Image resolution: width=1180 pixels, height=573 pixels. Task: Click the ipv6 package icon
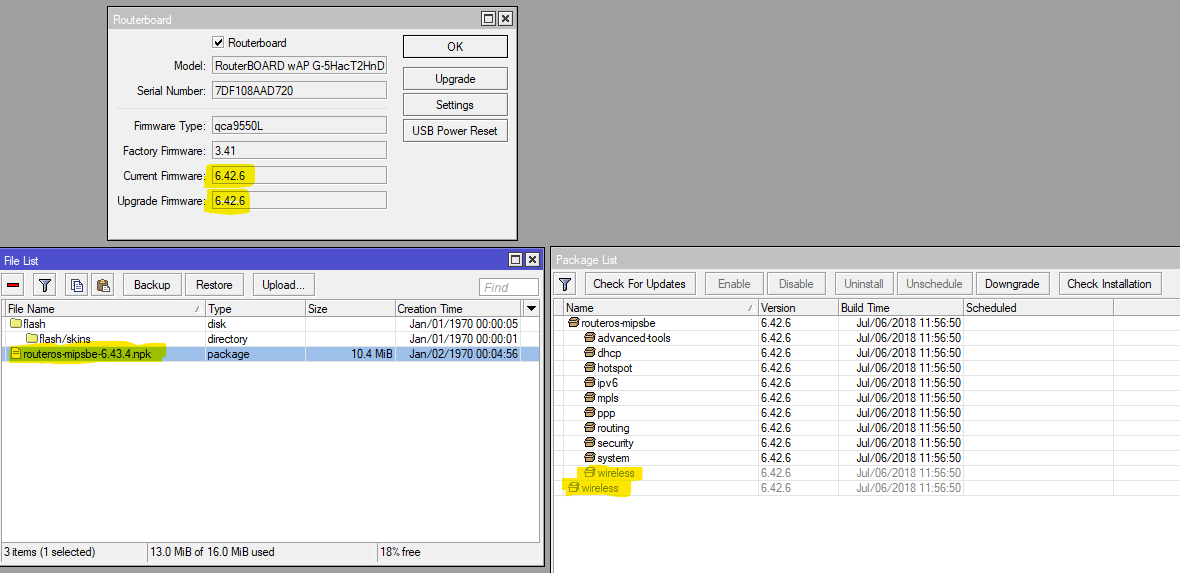pyautogui.click(x=590, y=383)
